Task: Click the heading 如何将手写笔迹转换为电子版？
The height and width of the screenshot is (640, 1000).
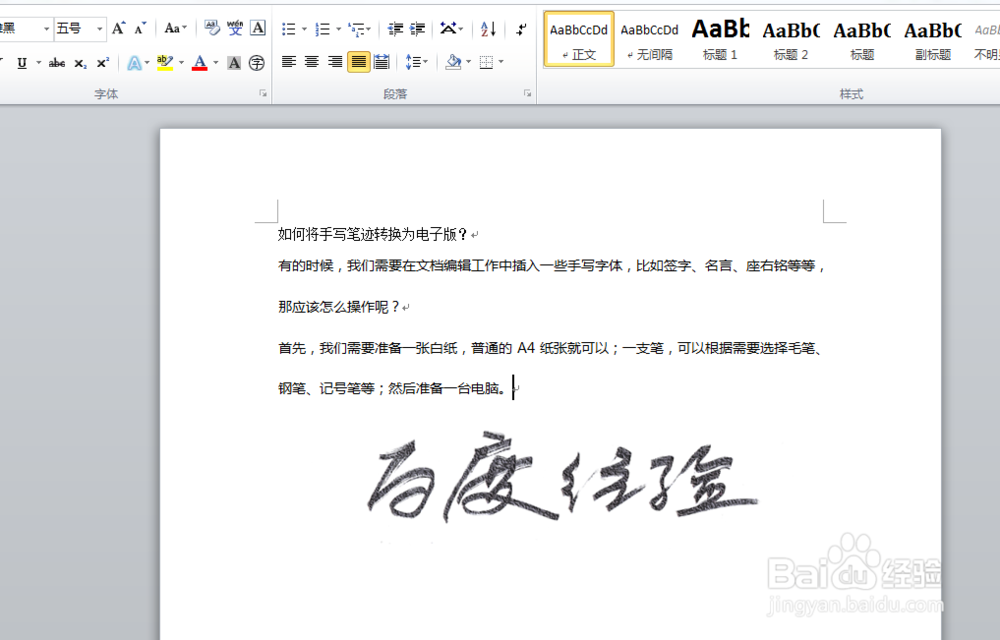Action: 373,235
